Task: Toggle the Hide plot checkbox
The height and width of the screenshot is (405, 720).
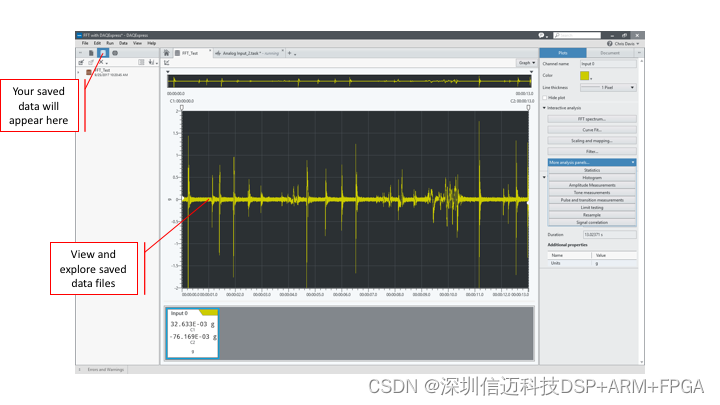Action: [x=546, y=97]
